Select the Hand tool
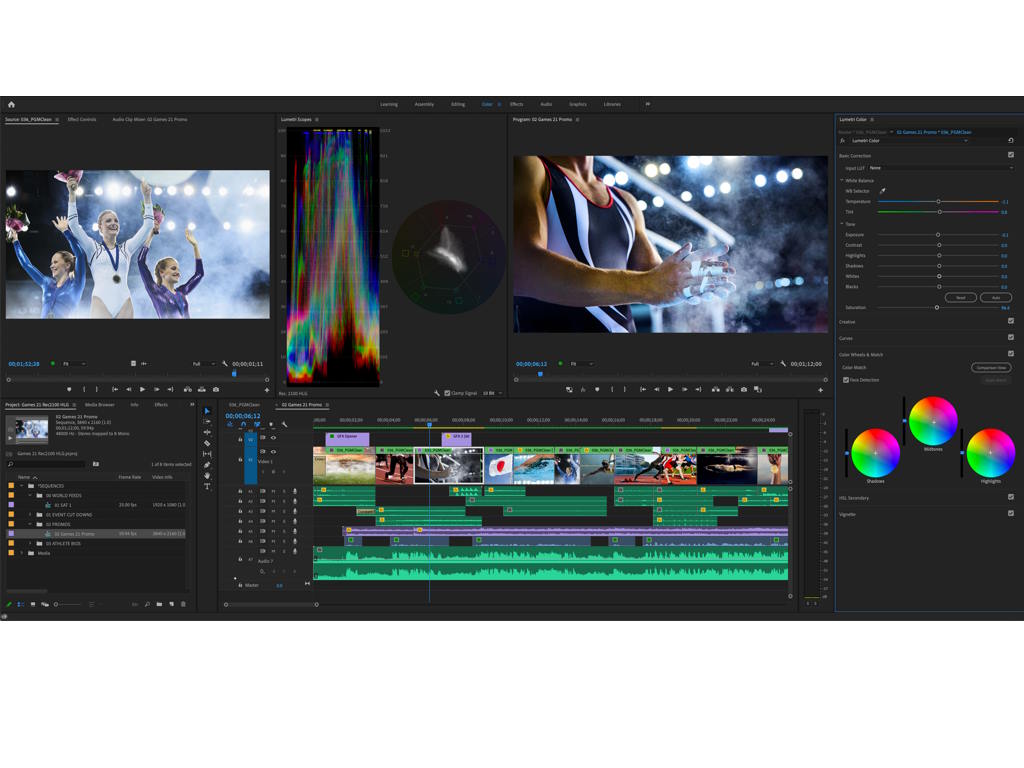This screenshot has width=1024, height=768. (207, 475)
